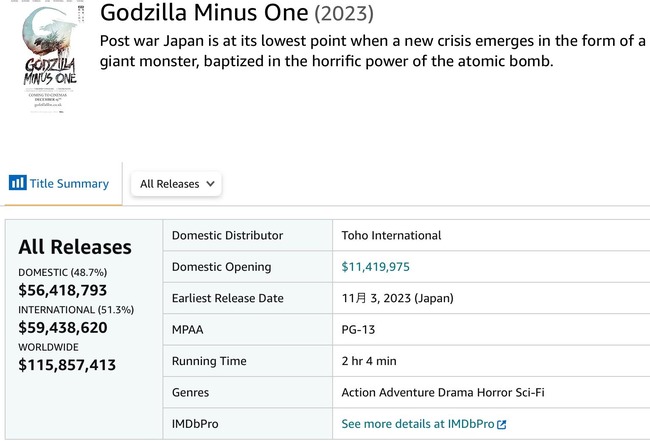Click the Godzilla Minus One title heading
Screen dimensions: 650x441
tap(204, 15)
